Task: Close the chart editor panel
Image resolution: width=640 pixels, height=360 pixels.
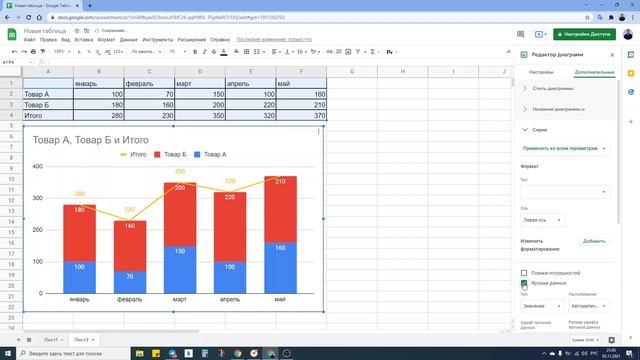Action: point(612,55)
